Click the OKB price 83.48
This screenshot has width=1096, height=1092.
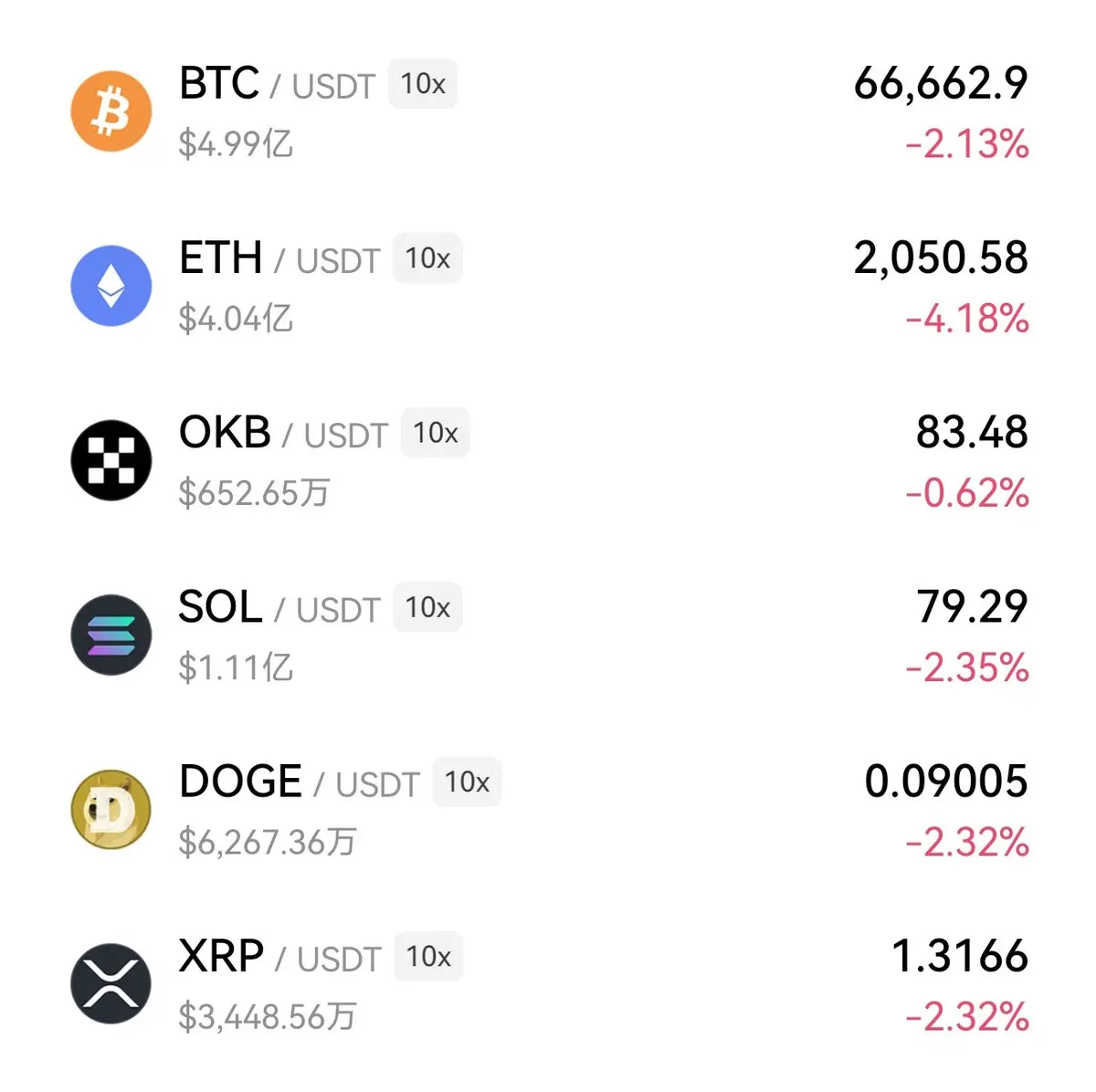[972, 433]
